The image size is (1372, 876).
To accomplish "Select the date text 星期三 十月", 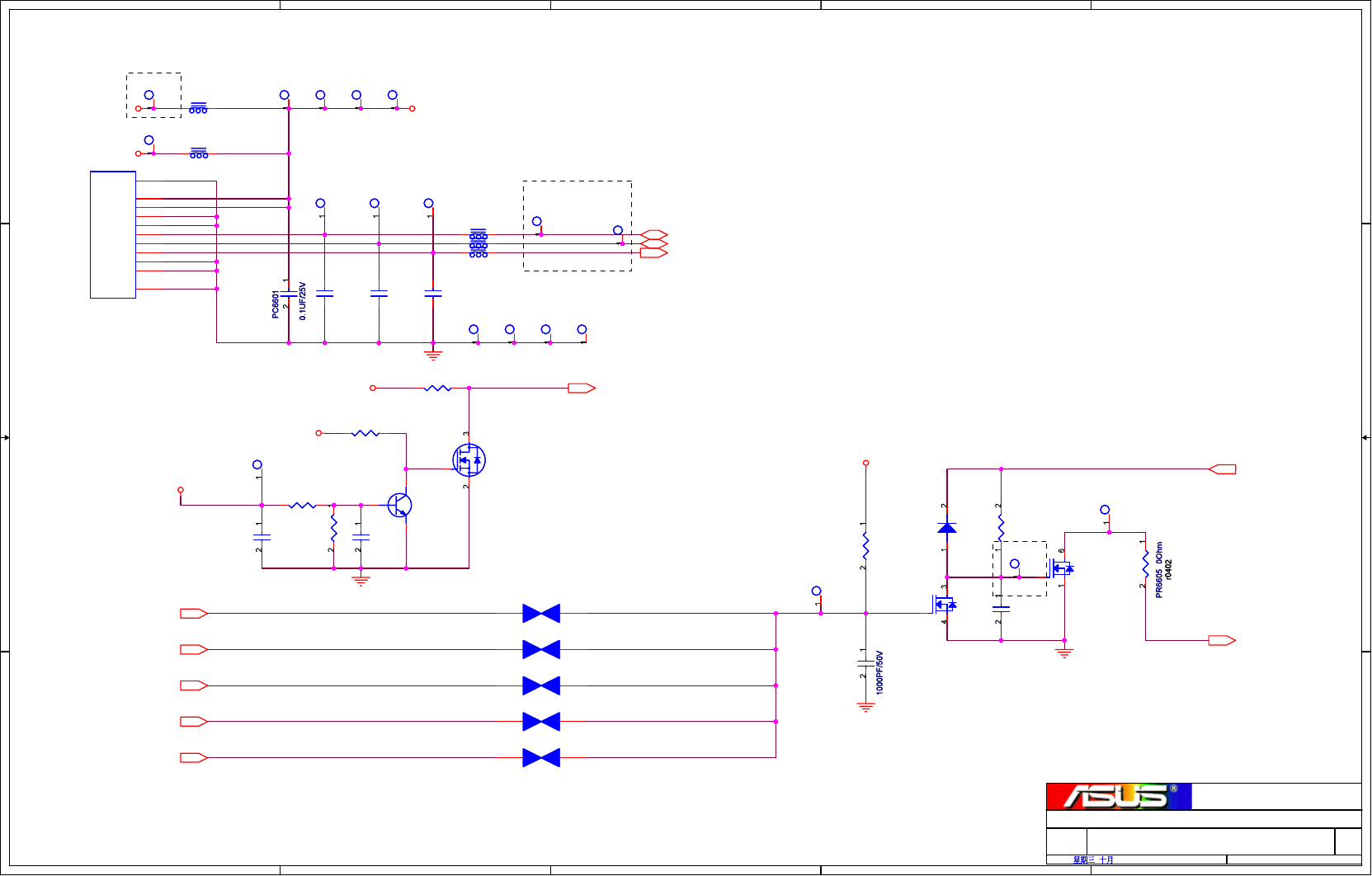I will click(x=1093, y=860).
